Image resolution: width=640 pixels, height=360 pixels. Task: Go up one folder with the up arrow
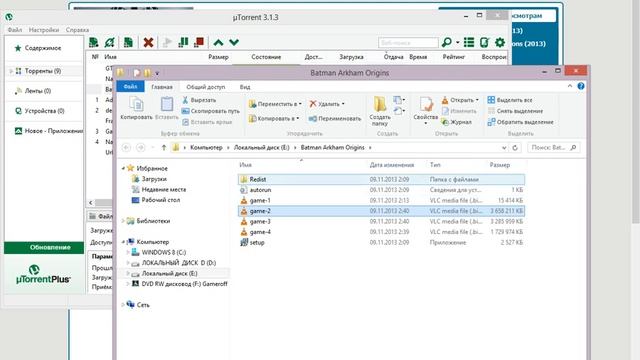click(164, 148)
